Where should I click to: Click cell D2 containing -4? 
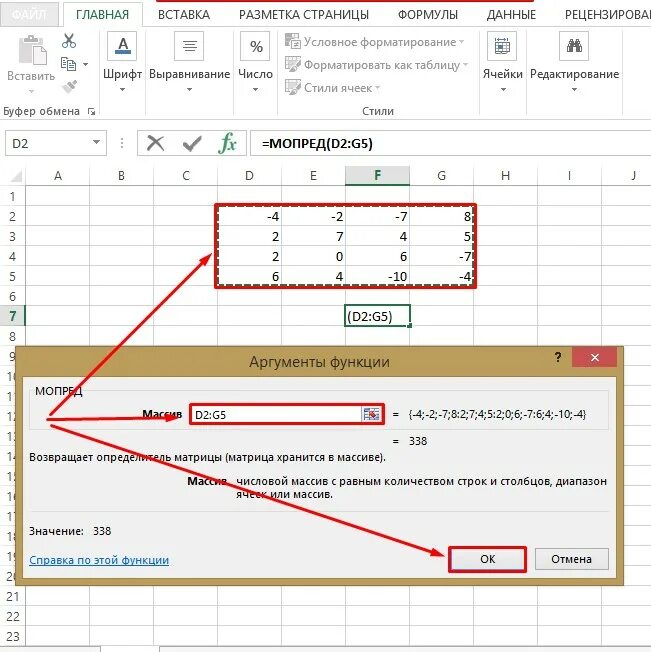(249, 217)
